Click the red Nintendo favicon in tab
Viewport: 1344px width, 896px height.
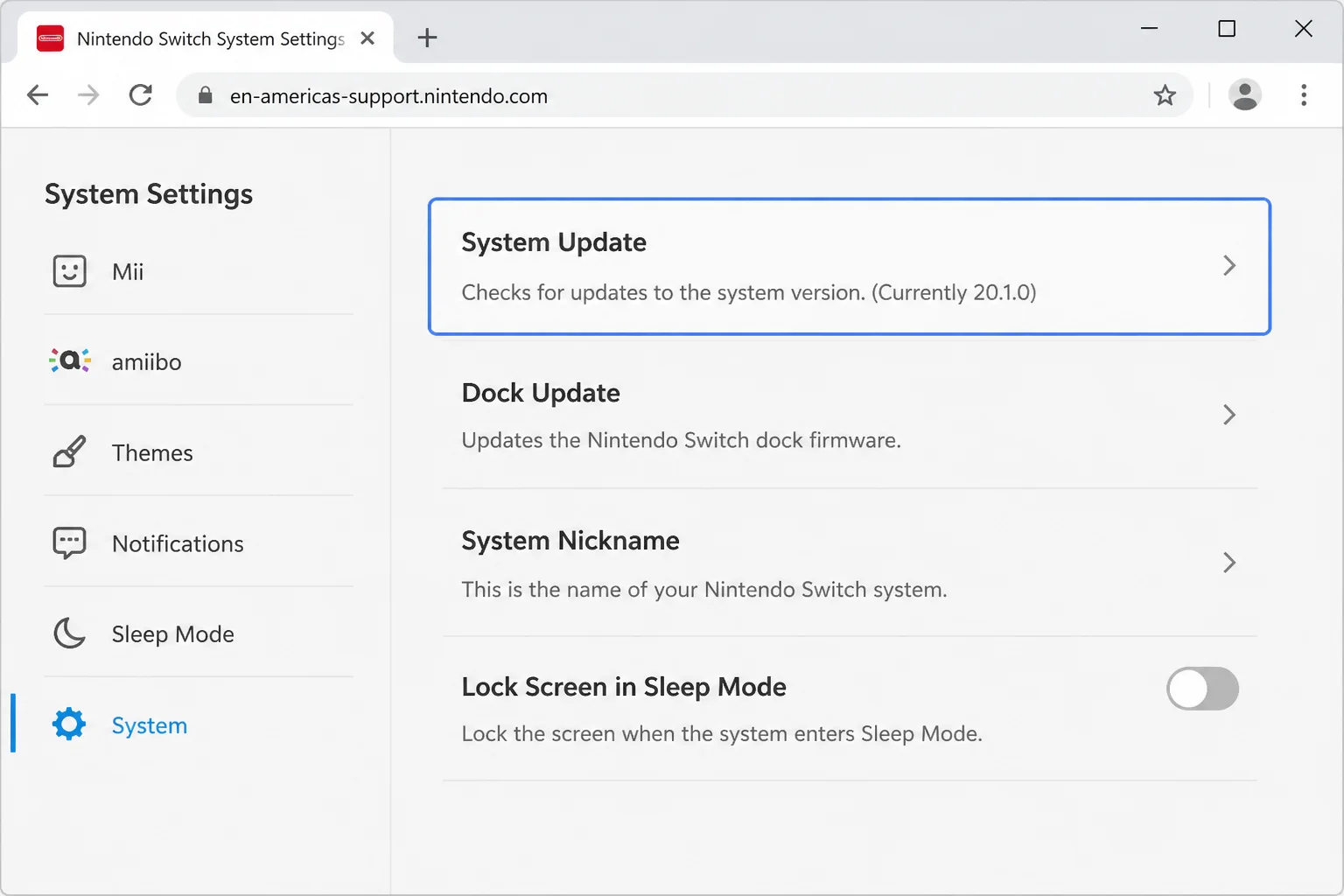point(50,38)
